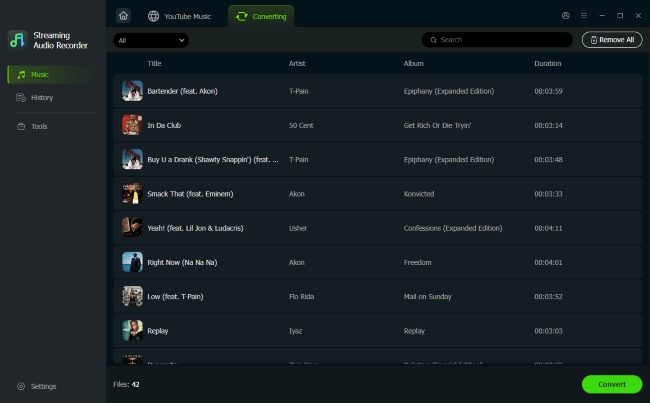Click the Converting refresh arrows icon

pos(242,16)
